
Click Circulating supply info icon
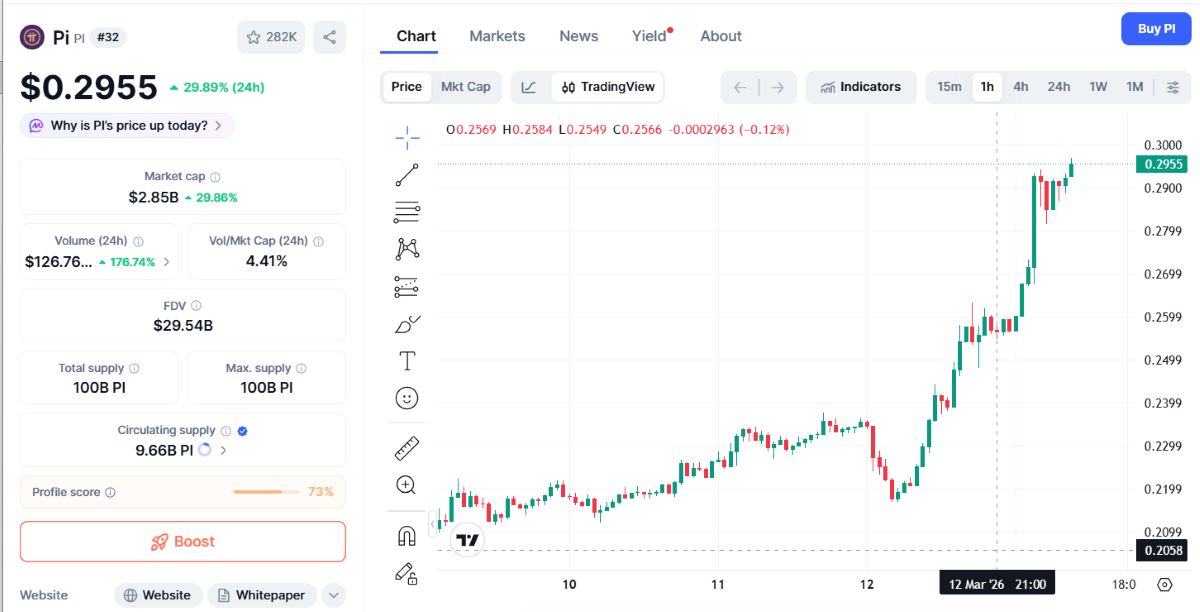coord(226,431)
